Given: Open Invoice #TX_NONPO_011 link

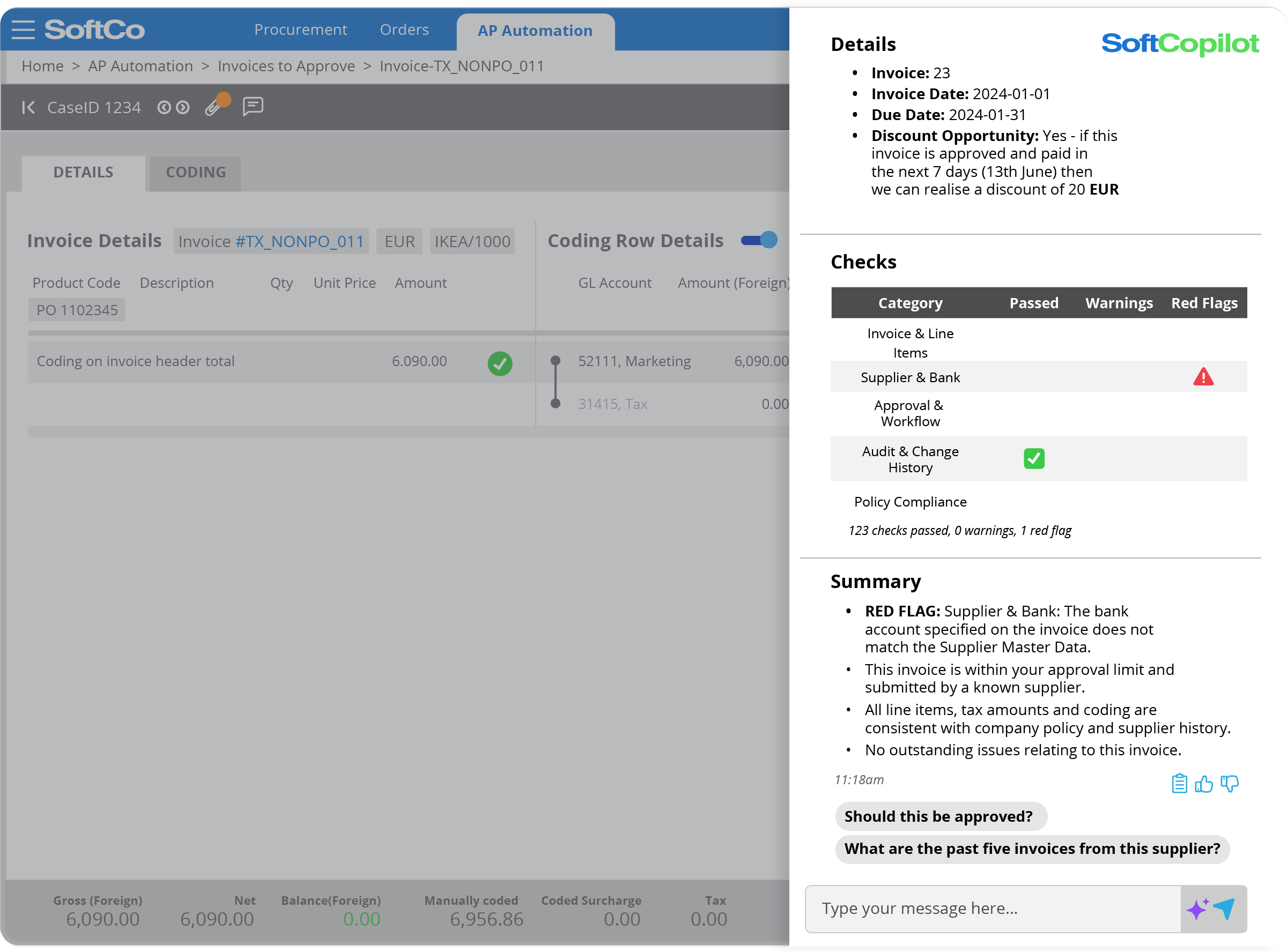Looking at the screenshot, I should (x=299, y=241).
